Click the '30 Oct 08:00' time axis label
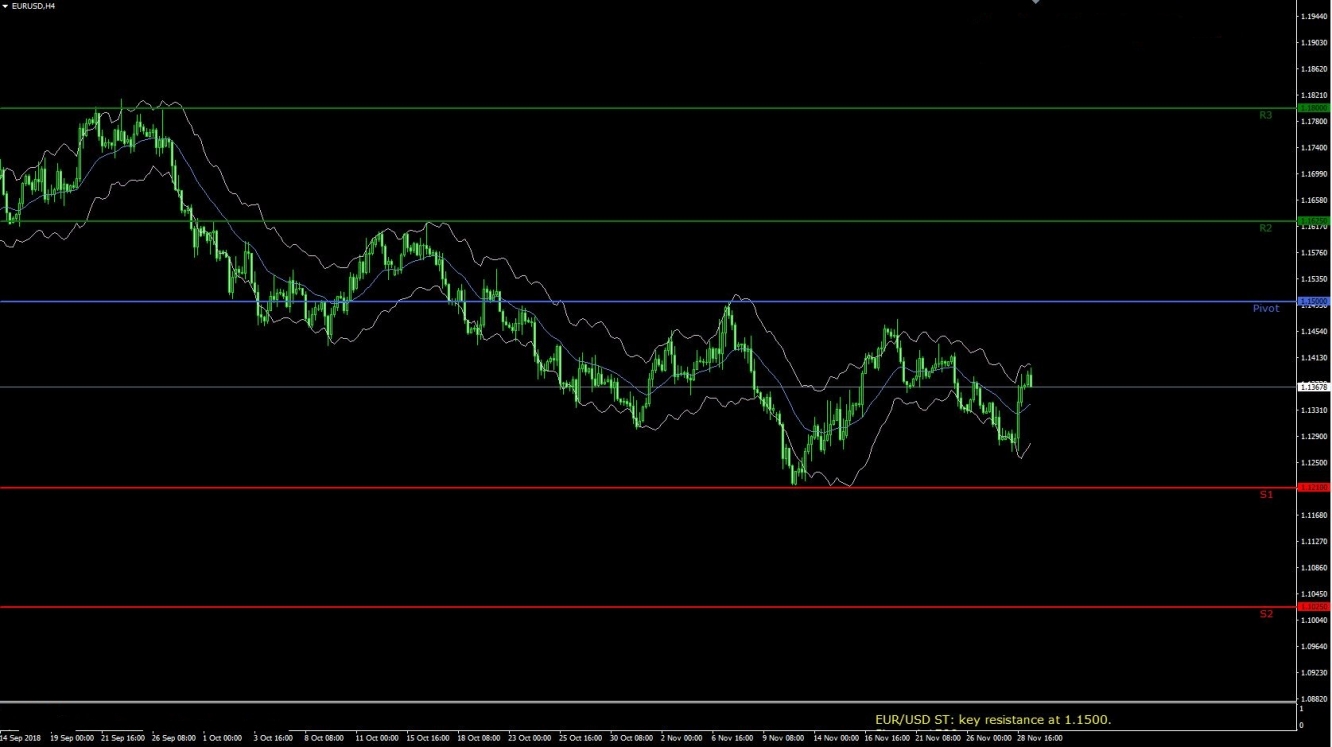Viewport: 1332px width, 747px height. tap(633, 739)
